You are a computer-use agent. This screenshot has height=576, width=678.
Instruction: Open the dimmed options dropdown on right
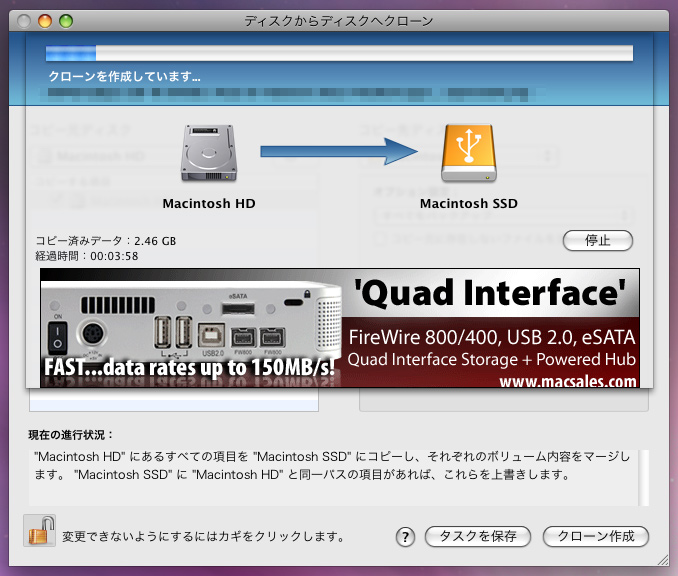pyautogui.click(x=502, y=215)
